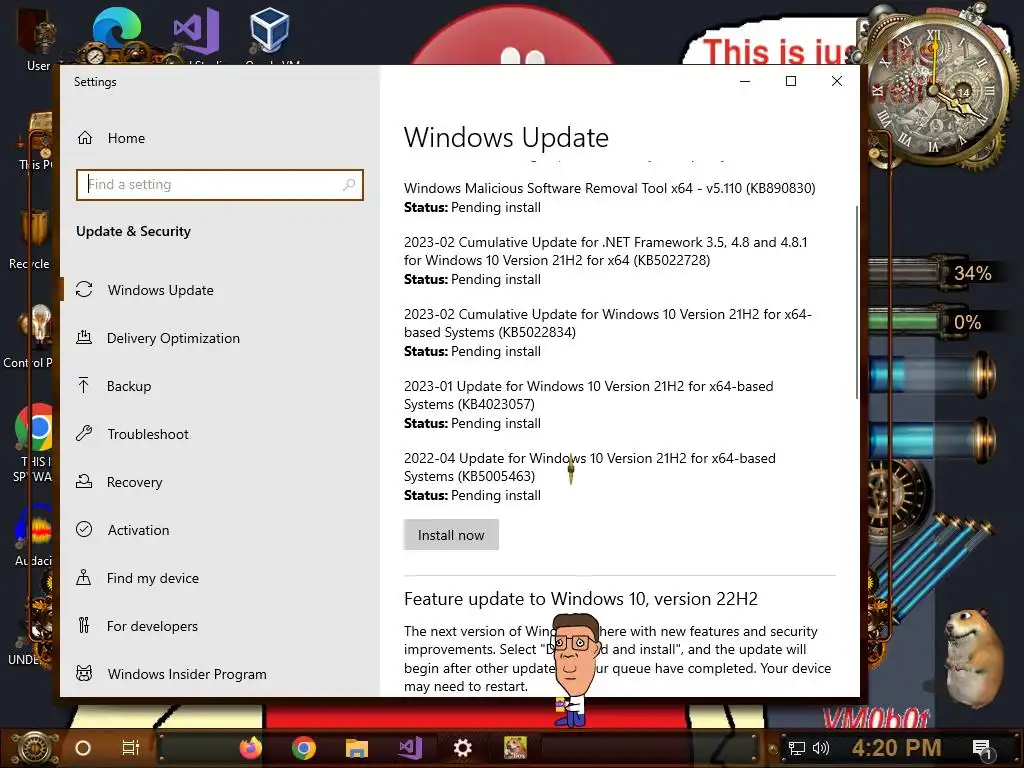Click the Feature update to Windows 10 22H2 heading

click(581, 599)
